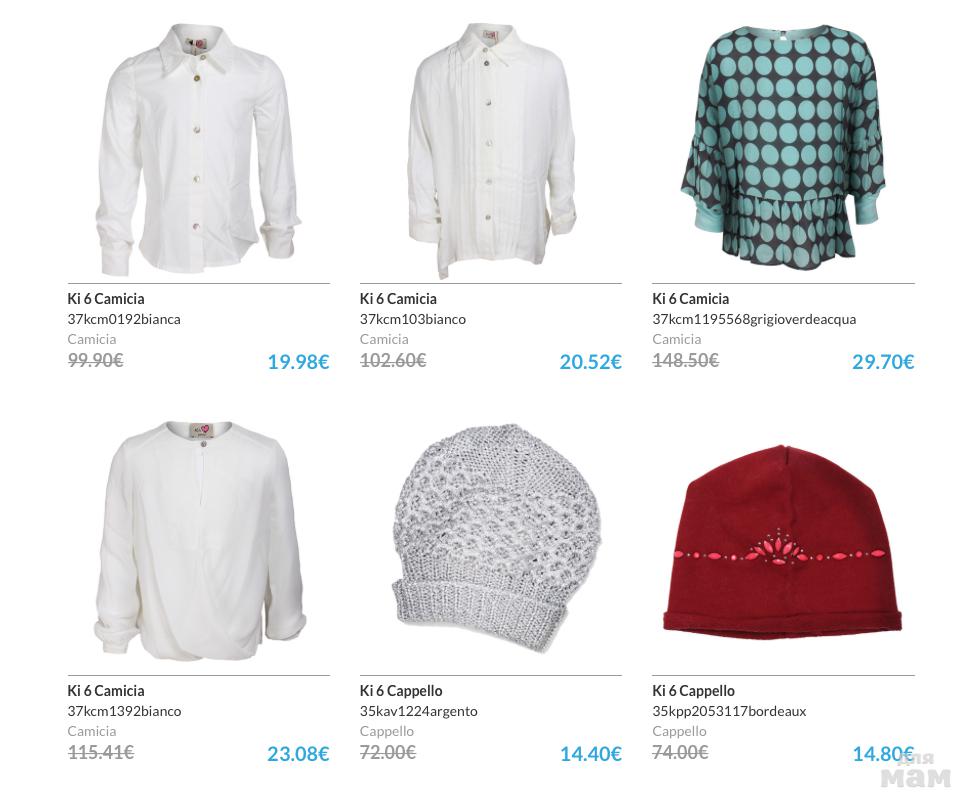Open the pleated white shirt 37kcm103bianco image
This screenshot has width=966, height=802.
491,151
